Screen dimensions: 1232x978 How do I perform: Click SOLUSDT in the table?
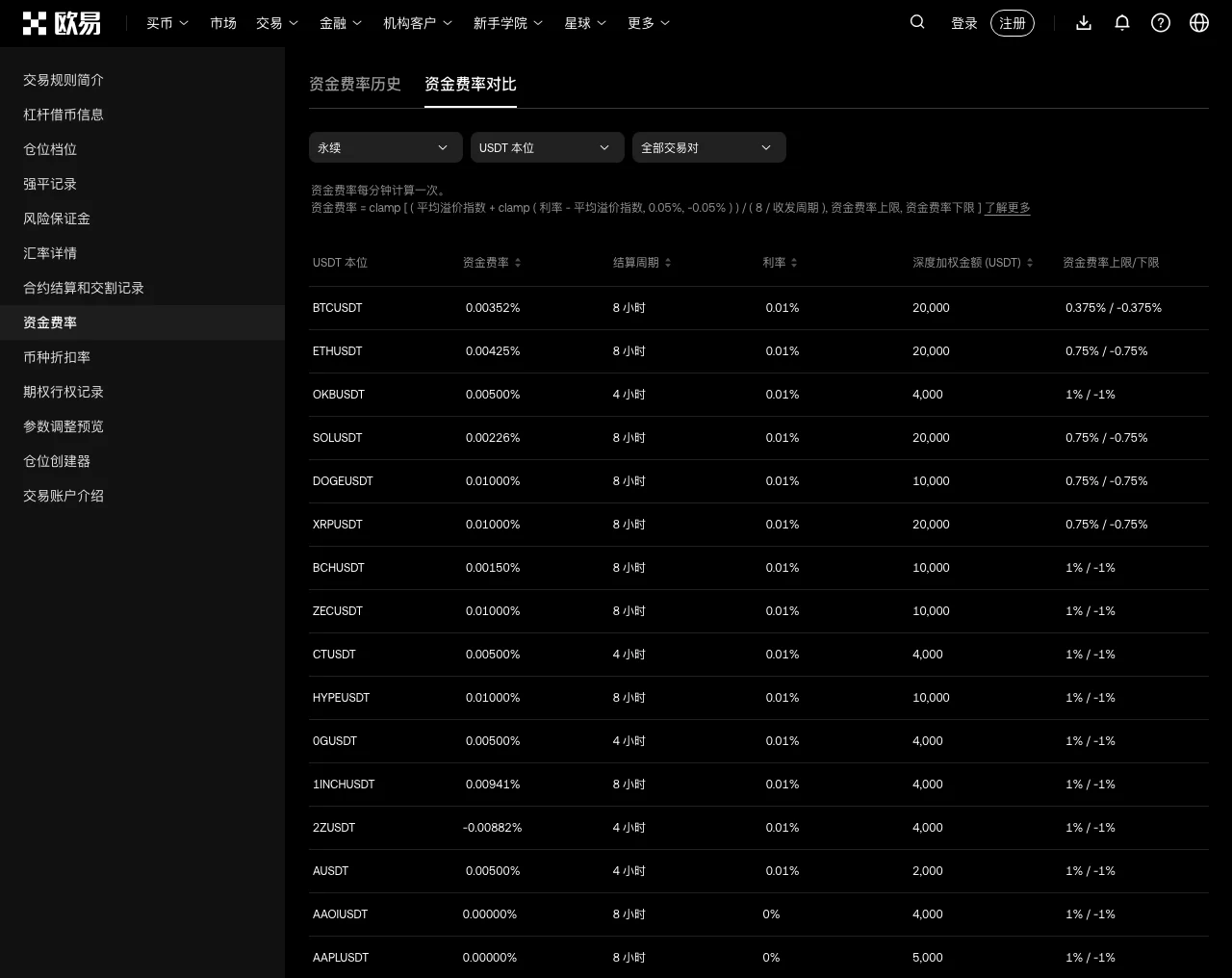(x=338, y=438)
